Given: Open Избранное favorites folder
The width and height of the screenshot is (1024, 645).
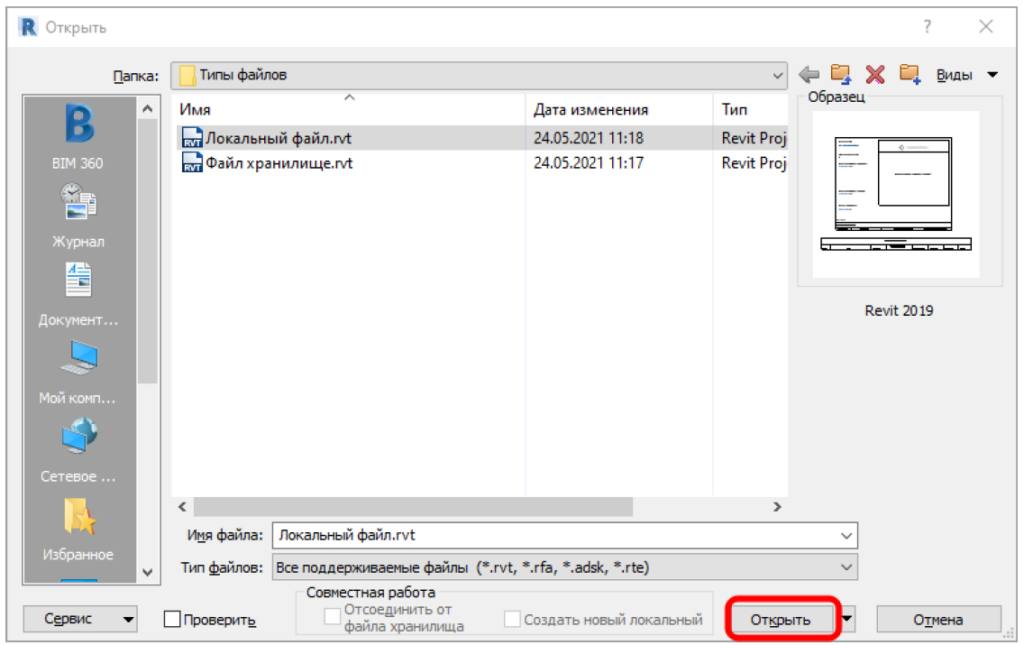Looking at the screenshot, I should (78, 516).
